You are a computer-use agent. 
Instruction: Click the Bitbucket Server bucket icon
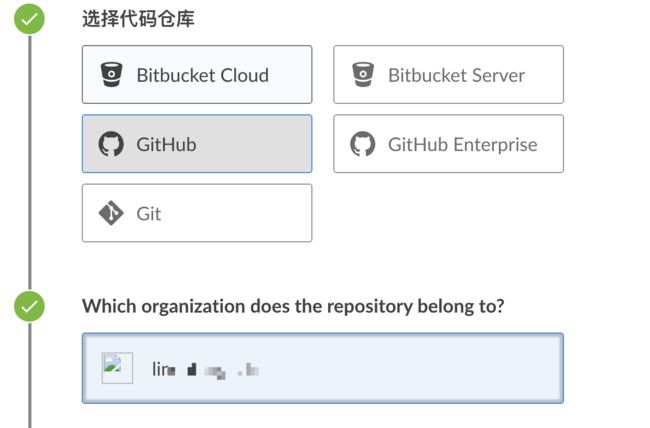pyautogui.click(x=363, y=75)
